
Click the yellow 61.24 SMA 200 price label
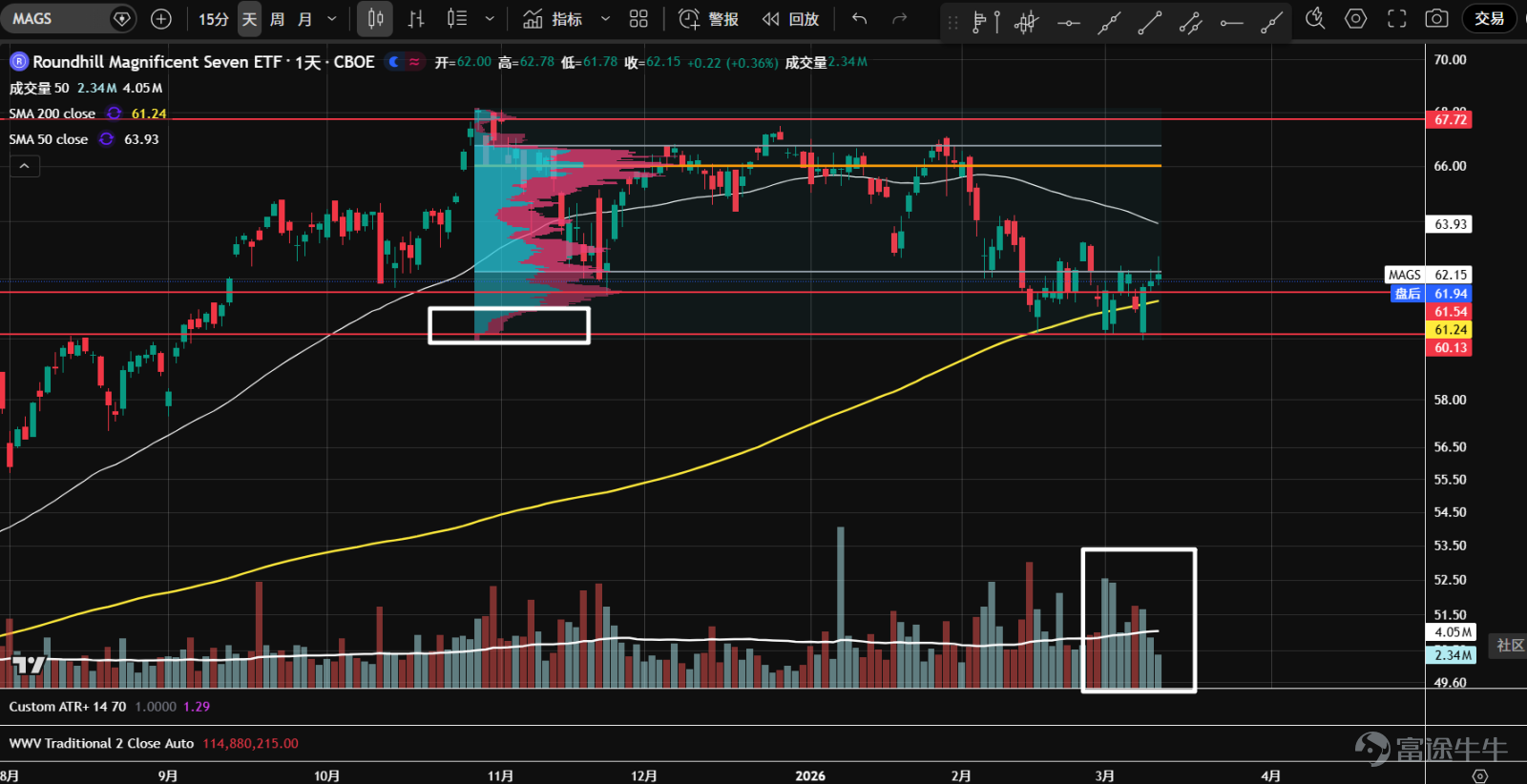point(1450,330)
